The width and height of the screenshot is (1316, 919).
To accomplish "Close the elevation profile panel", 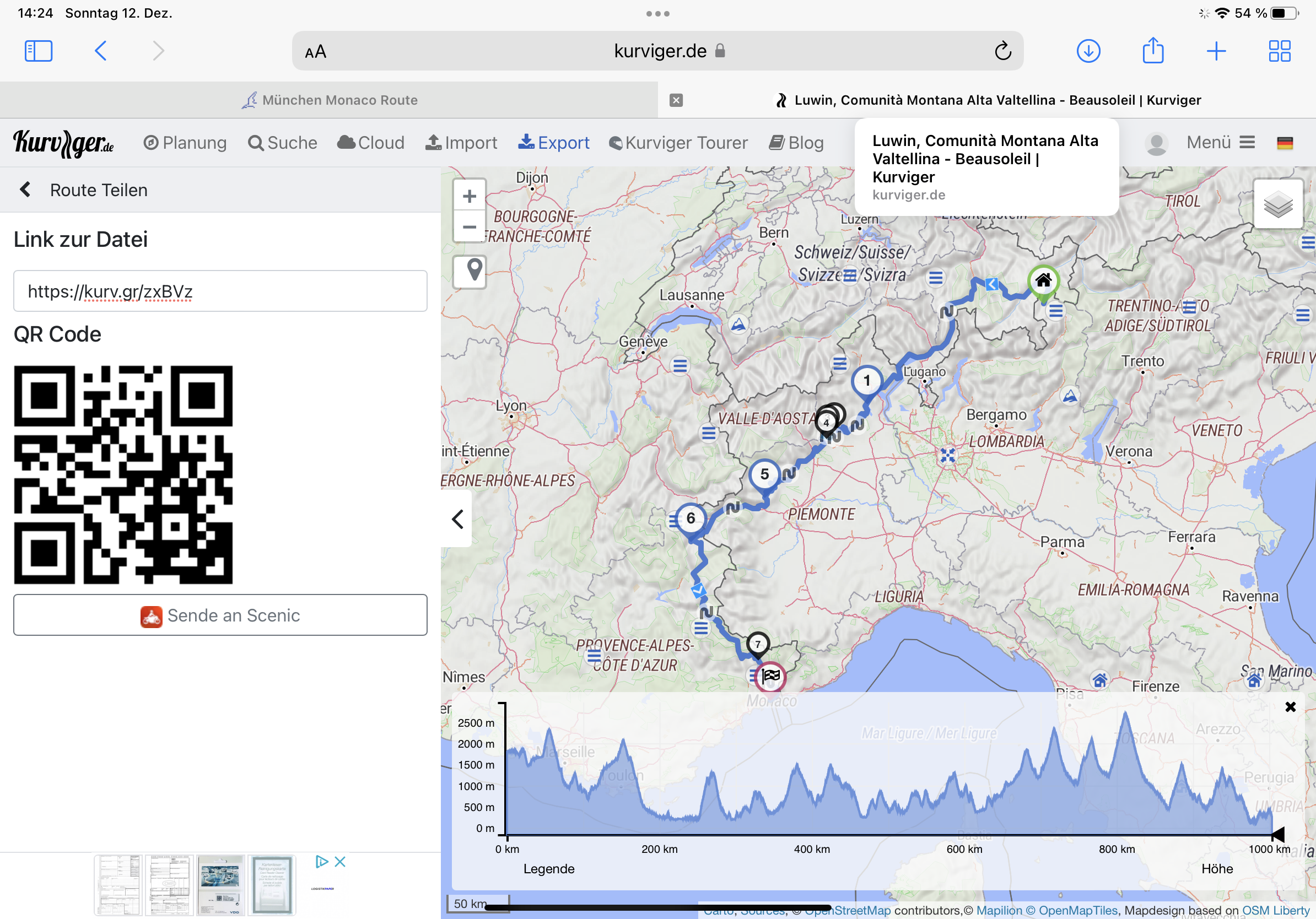I will 1290,707.
